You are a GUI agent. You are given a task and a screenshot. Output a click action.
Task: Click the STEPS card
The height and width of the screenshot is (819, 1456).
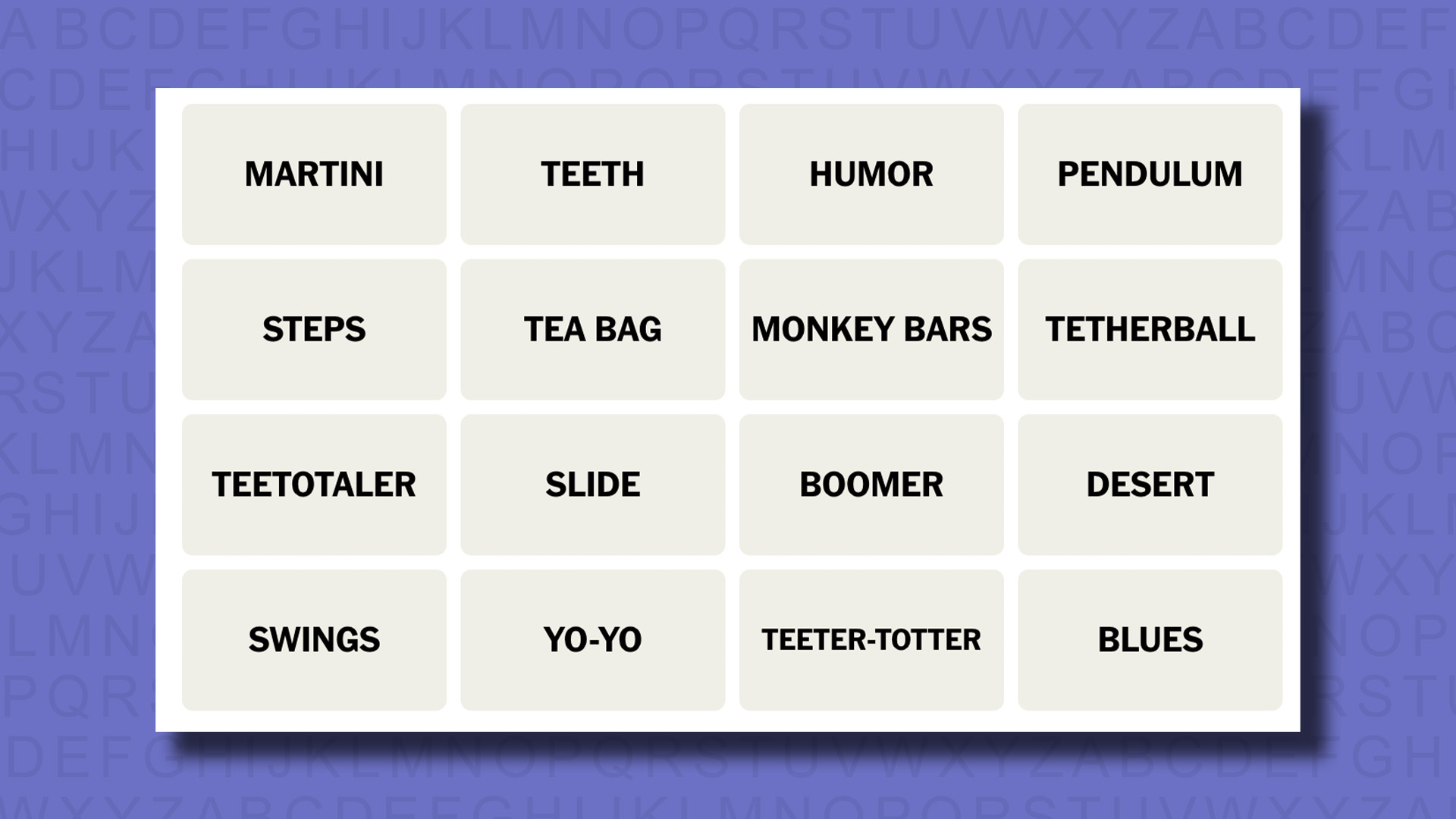pyautogui.click(x=314, y=329)
